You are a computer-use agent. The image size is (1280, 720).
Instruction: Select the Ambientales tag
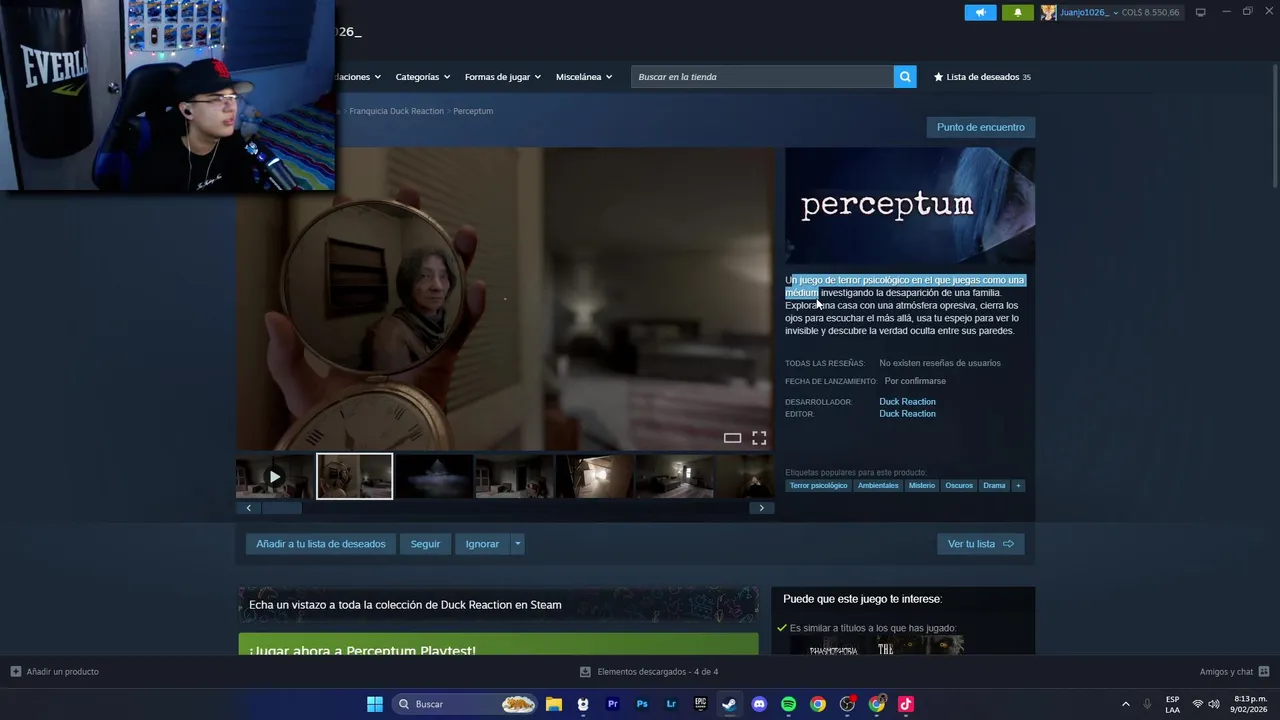(x=878, y=485)
